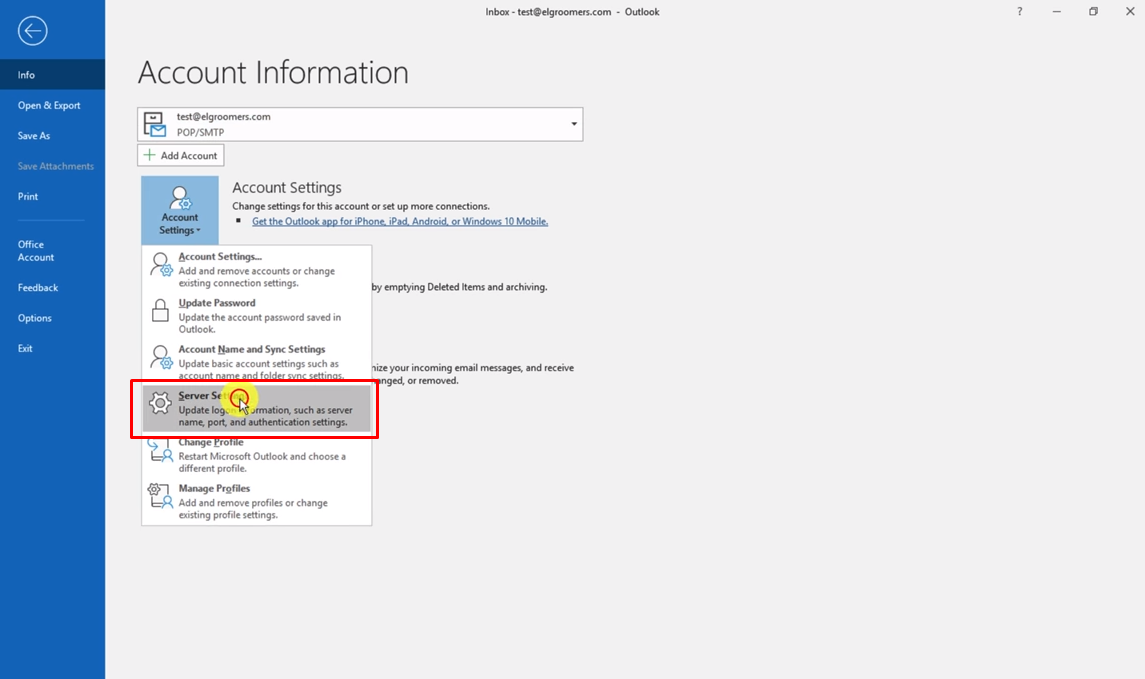Click the padlock icon for Update Password
Viewport: 1145px width, 679px height.
point(160,310)
